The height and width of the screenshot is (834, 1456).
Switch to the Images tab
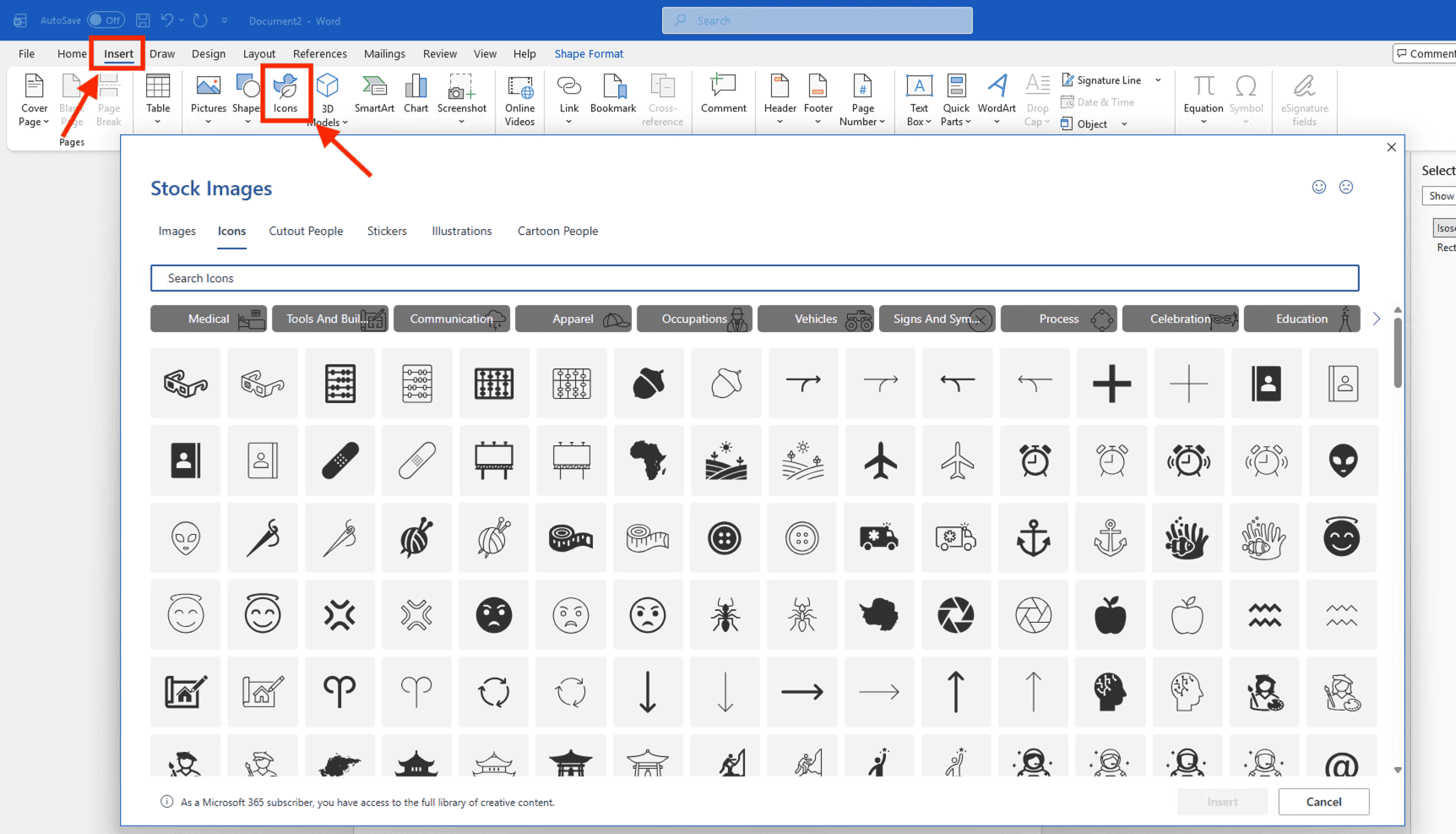click(x=177, y=231)
